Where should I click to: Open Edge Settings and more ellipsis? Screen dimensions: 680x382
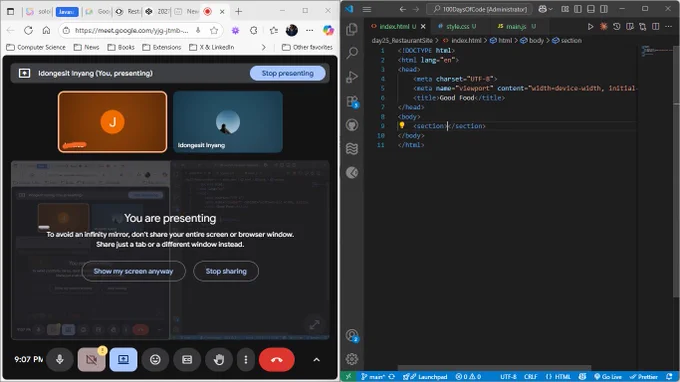(x=309, y=30)
